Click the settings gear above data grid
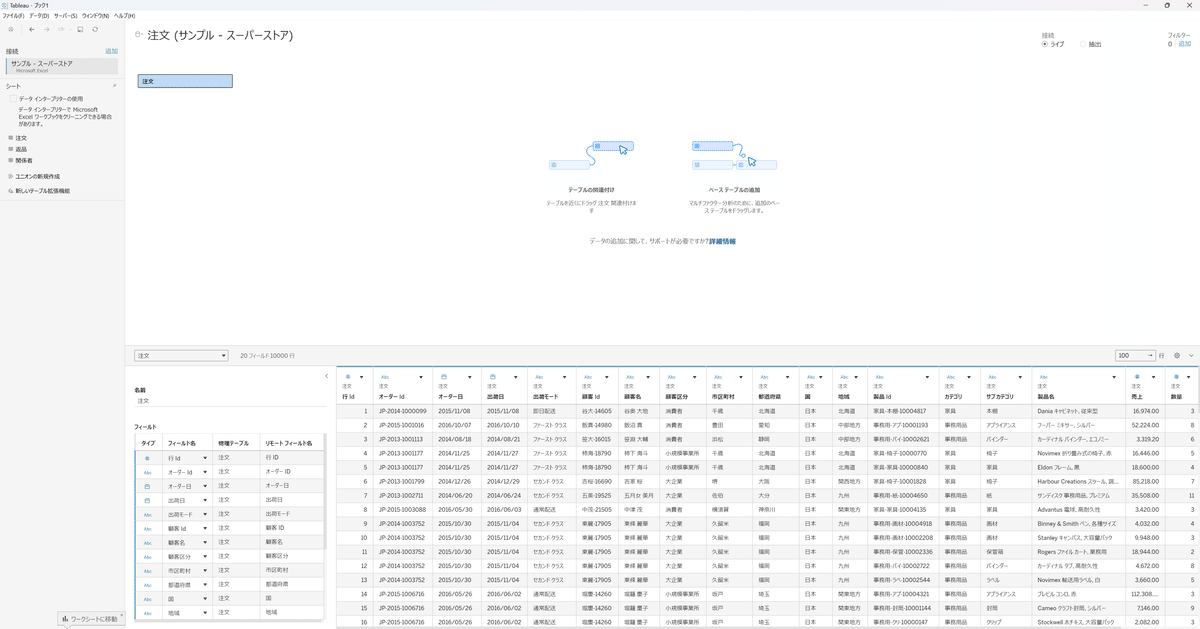The height and width of the screenshot is (629, 1200). pos(1177,355)
